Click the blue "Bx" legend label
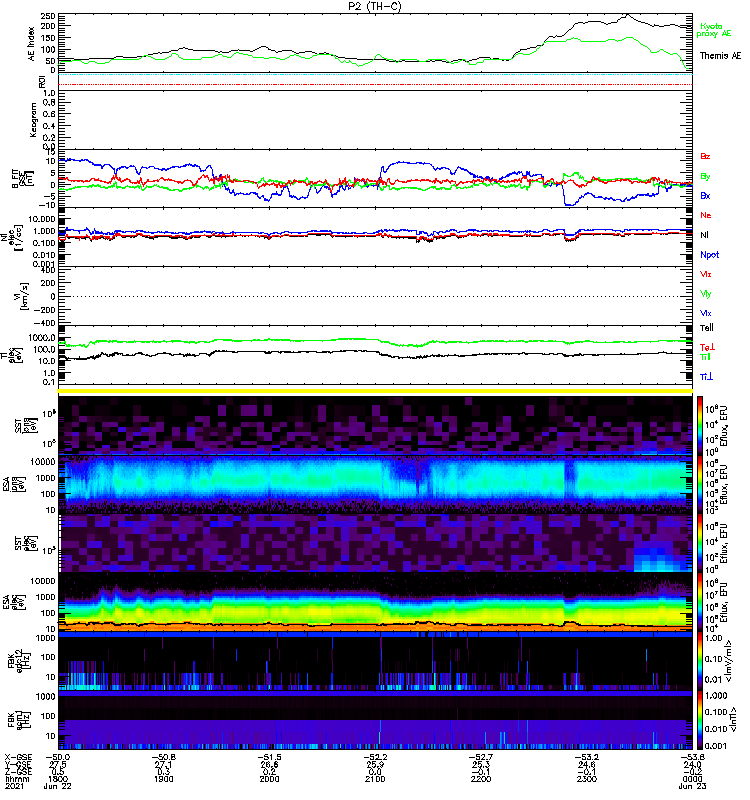 point(705,195)
